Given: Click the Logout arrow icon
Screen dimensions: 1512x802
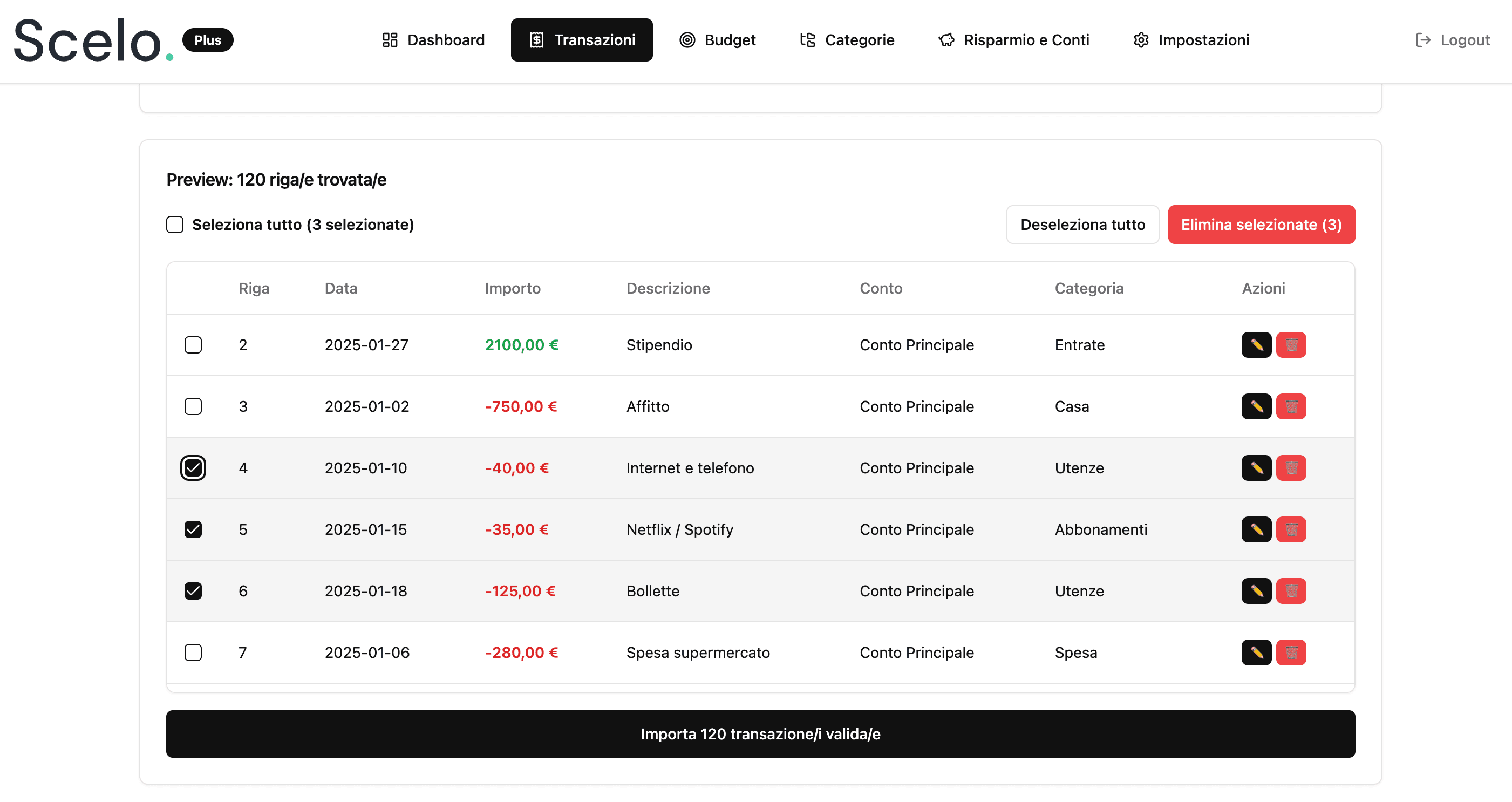Looking at the screenshot, I should point(1423,40).
